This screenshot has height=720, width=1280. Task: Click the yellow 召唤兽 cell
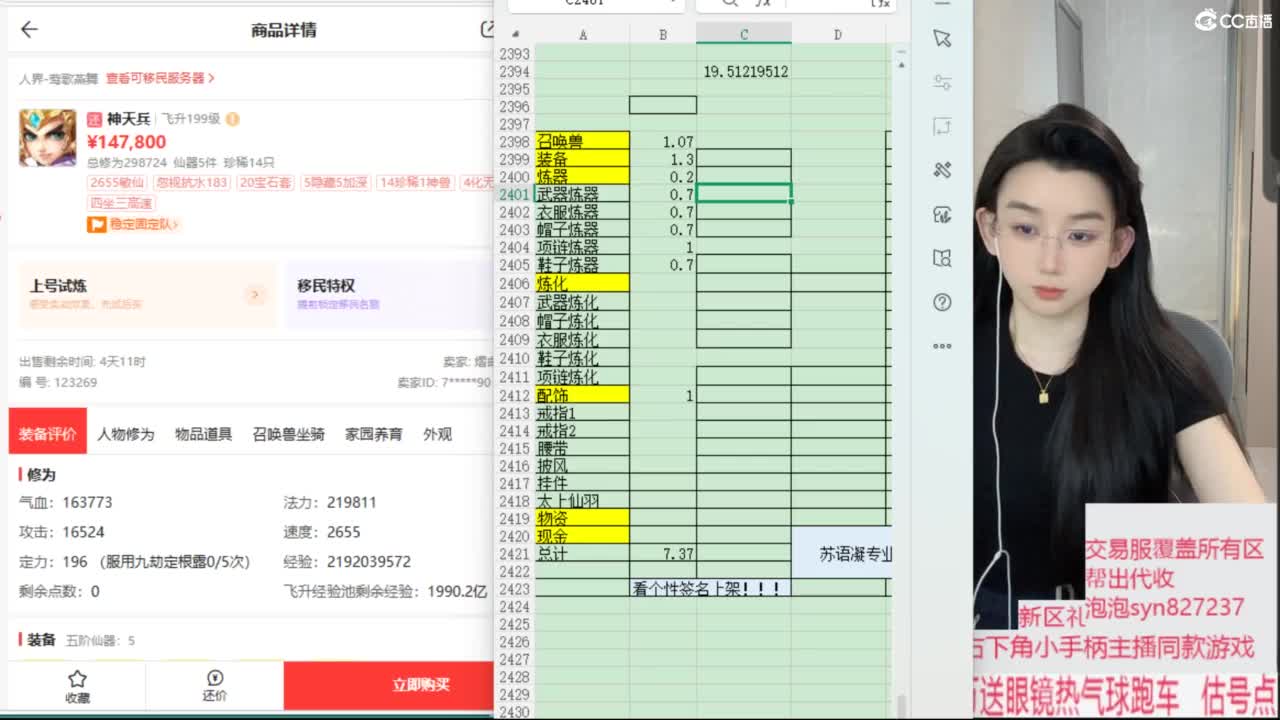tap(583, 141)
